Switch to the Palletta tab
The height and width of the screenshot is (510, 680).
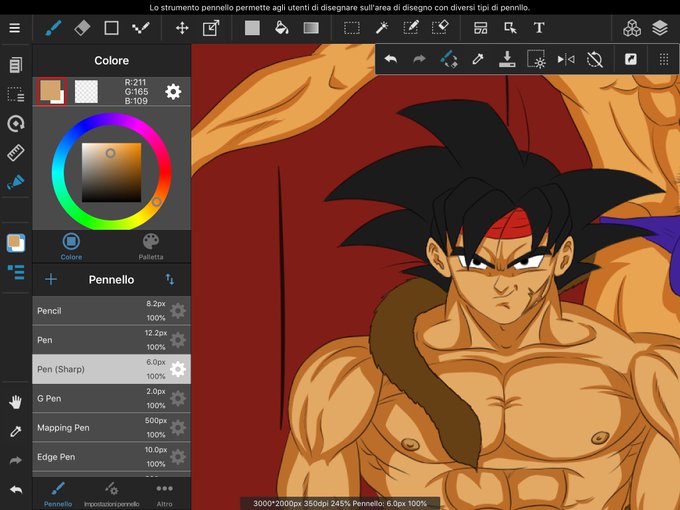(151, 247)
